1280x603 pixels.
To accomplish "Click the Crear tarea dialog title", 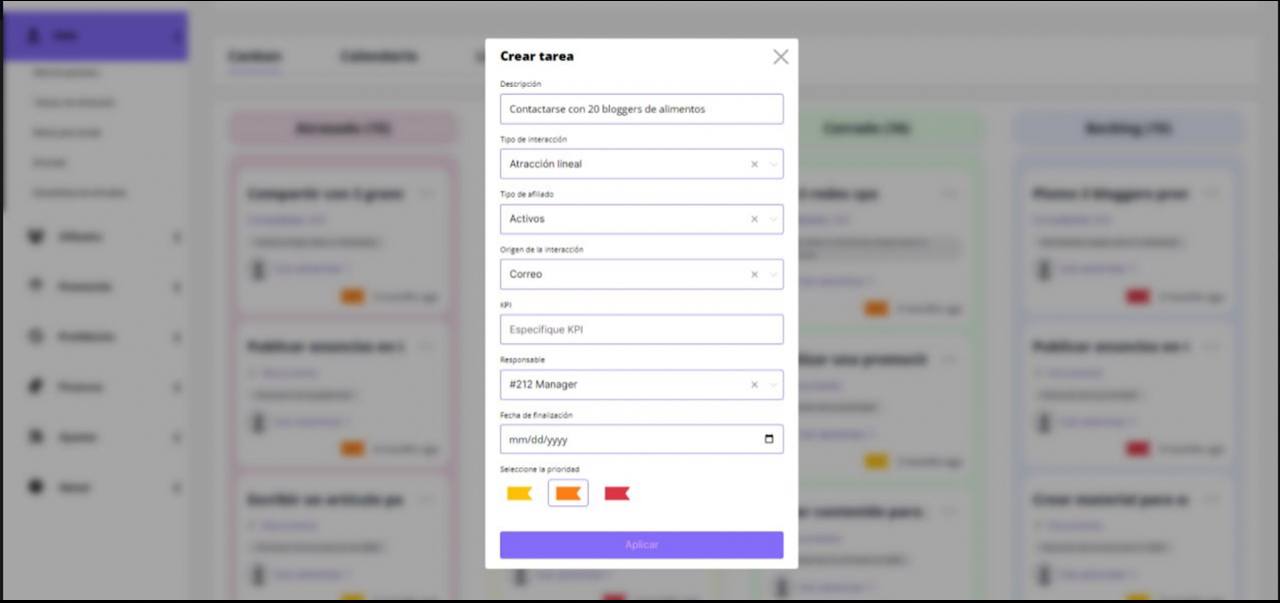I will click(537, 56).
